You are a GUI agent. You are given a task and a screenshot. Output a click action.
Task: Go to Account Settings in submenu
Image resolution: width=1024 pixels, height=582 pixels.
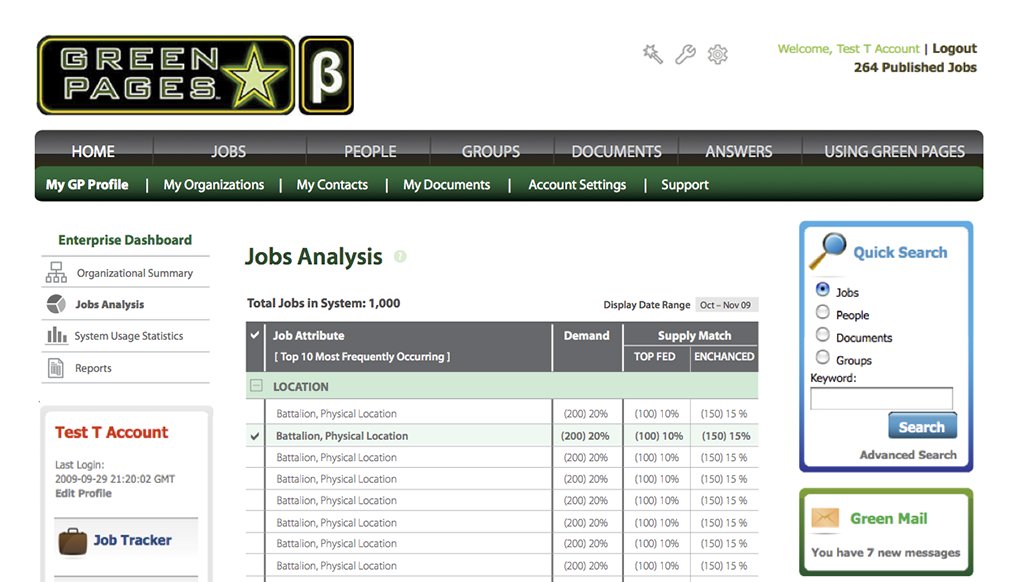pyautogui.click(x=577, y=185)
